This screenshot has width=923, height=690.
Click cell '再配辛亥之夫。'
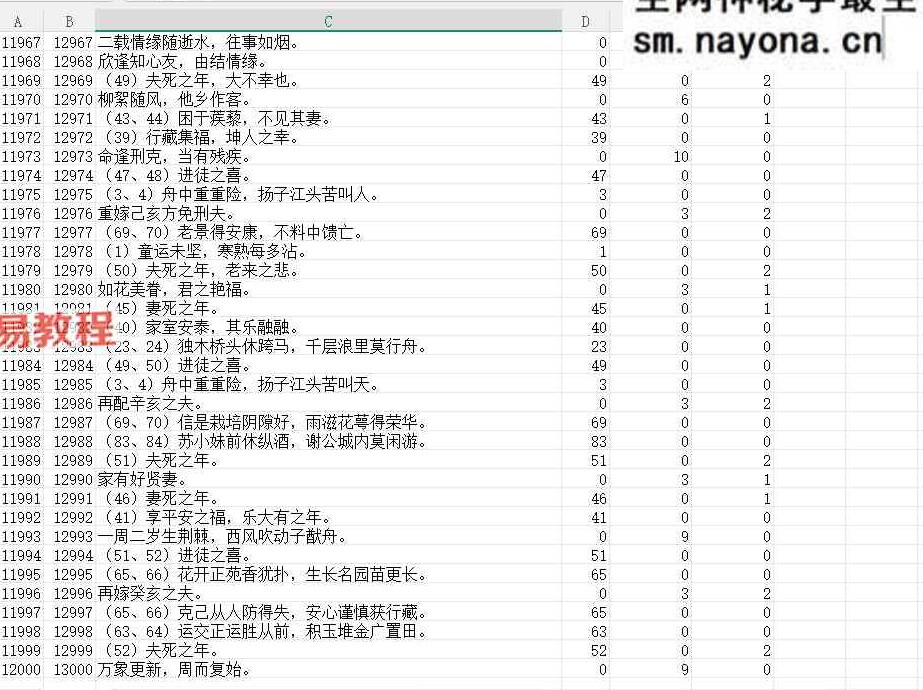pos(328,403)
